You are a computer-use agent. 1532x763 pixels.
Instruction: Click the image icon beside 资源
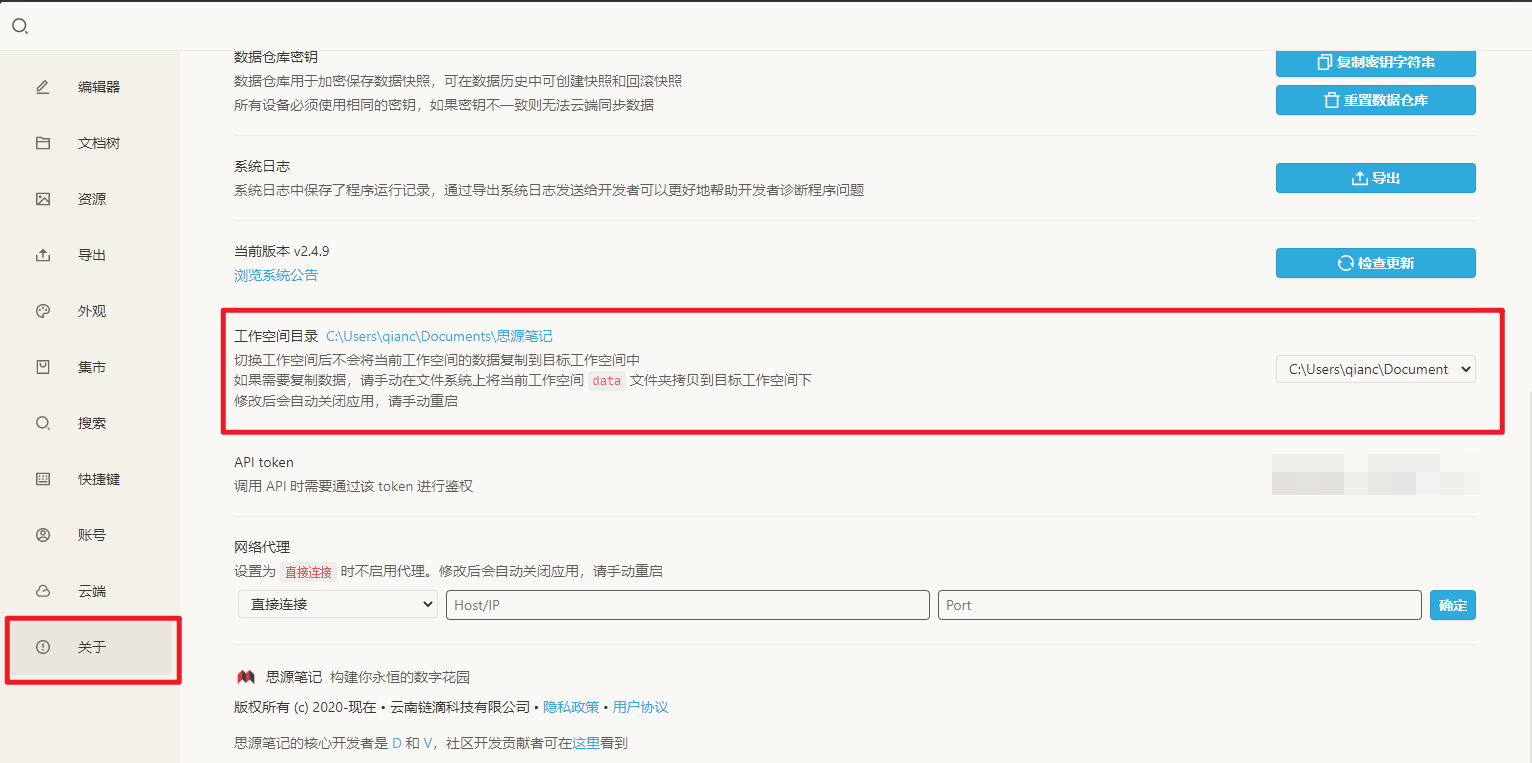point(43,199)
